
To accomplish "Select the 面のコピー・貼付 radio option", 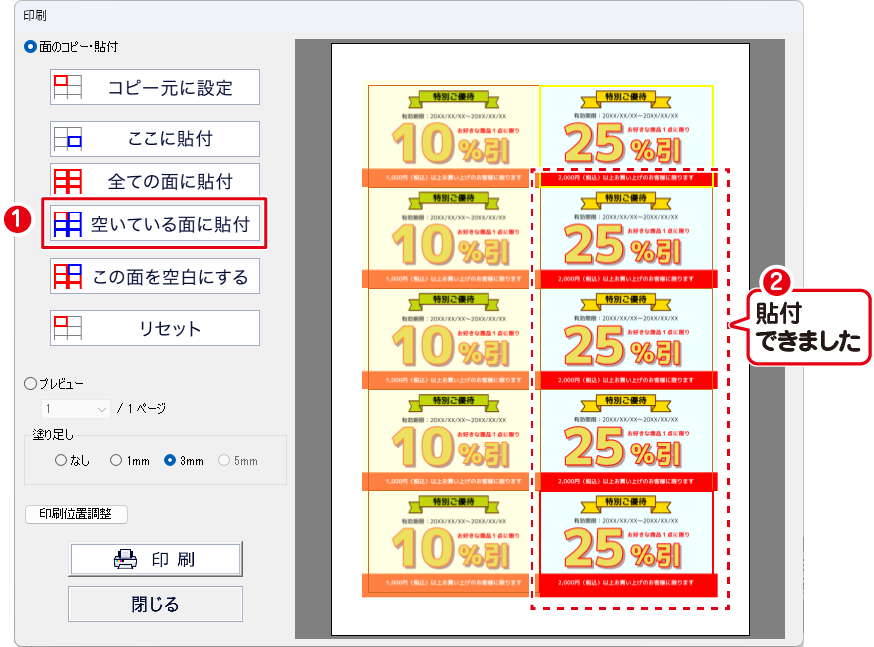I will point(30,46).
